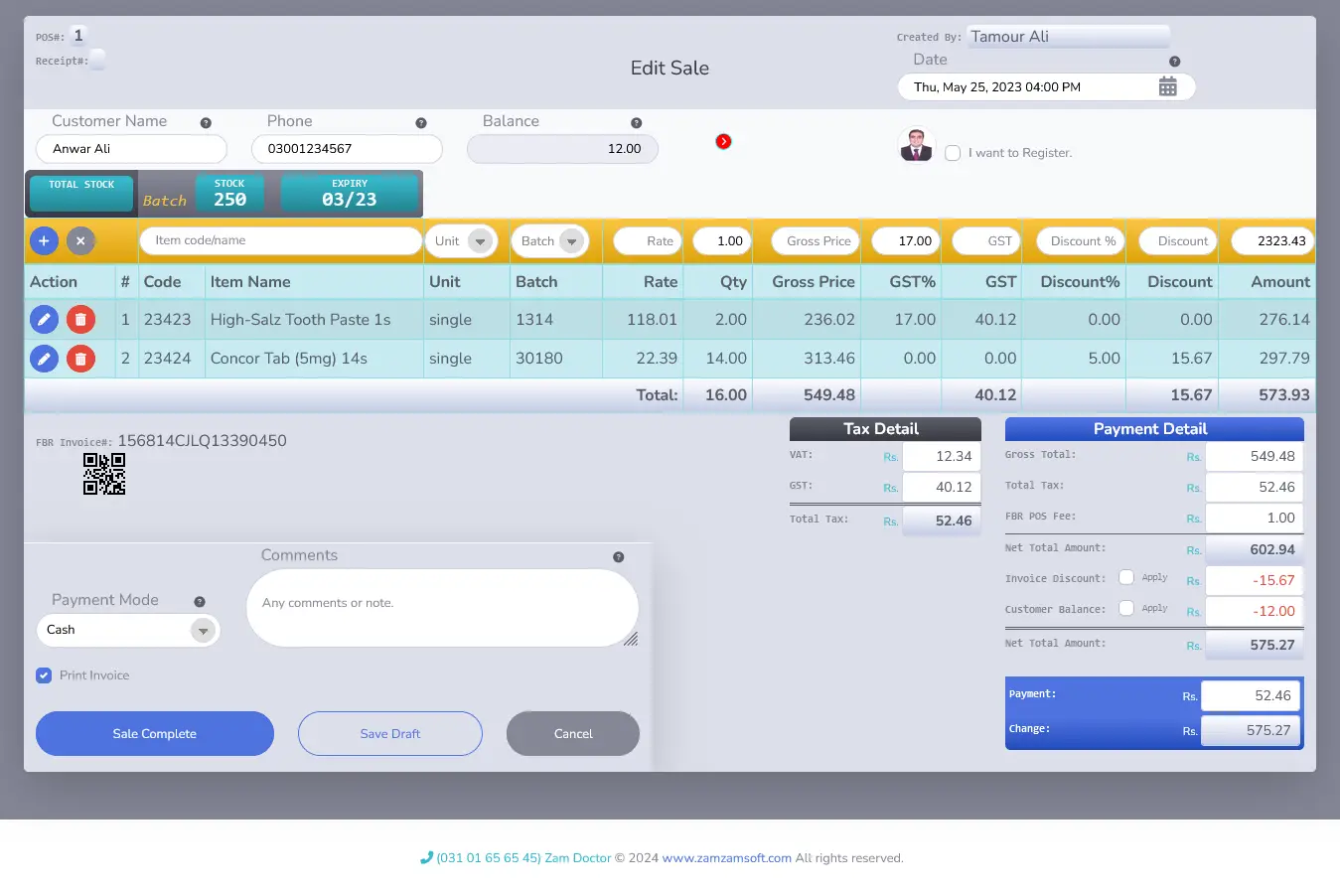Check the I want to Register box

click(953, 153)
